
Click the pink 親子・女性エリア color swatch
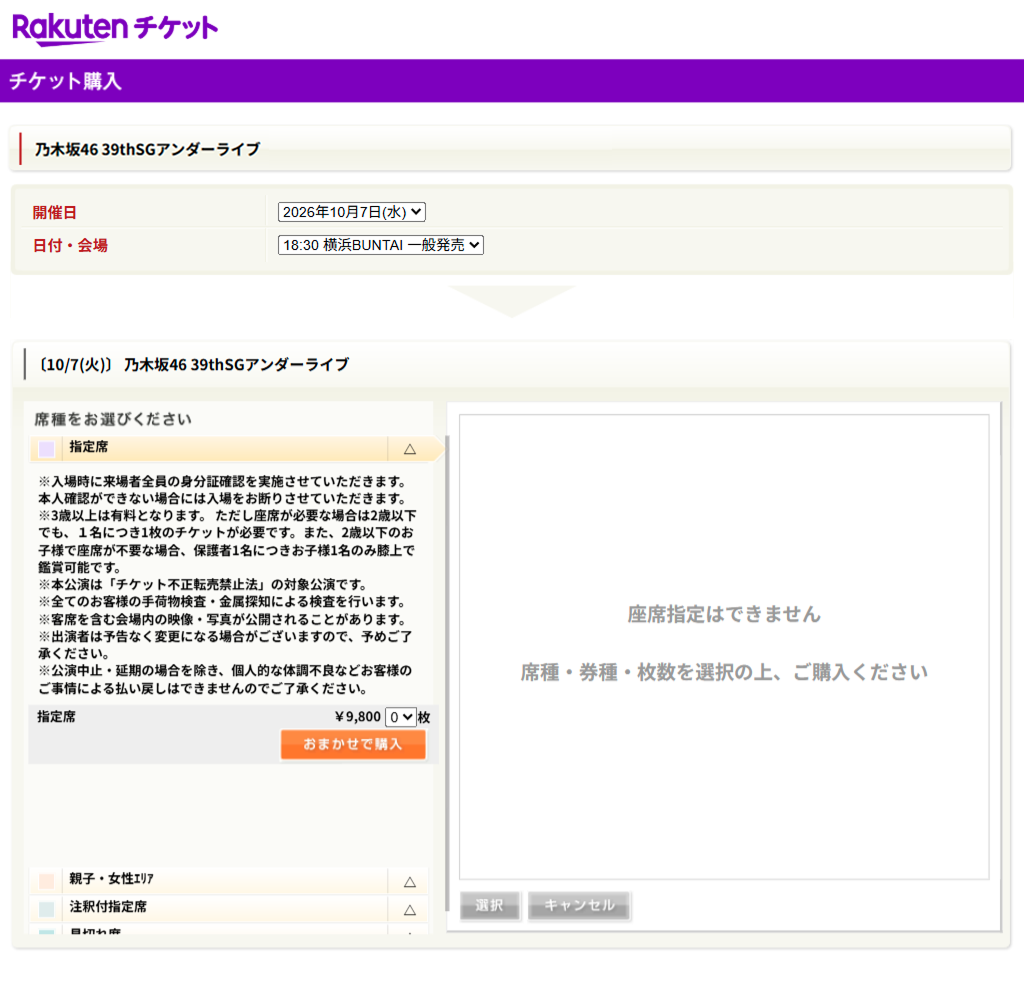tap(46, 881)
